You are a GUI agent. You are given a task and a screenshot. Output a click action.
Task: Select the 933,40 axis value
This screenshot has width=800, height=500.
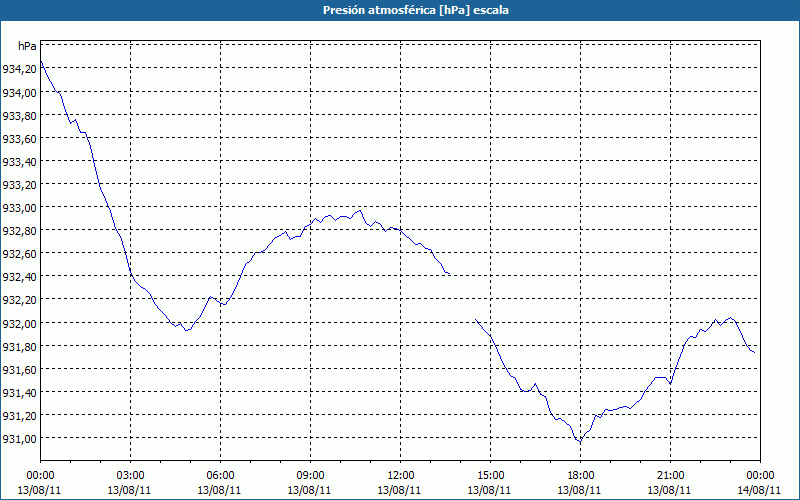click(20, 162)
